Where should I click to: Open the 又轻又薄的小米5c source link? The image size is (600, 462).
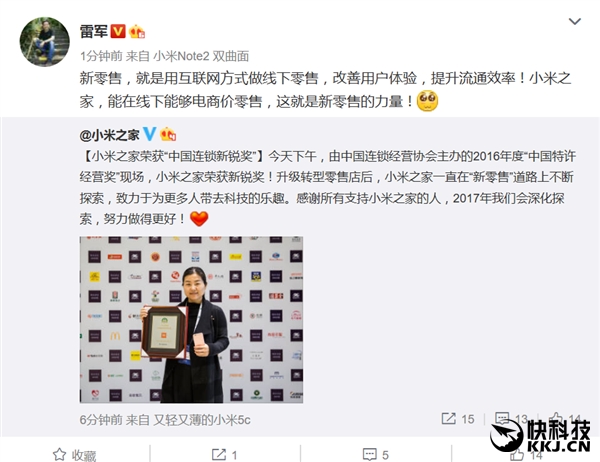pyautogui.click(x=202, y=420)
